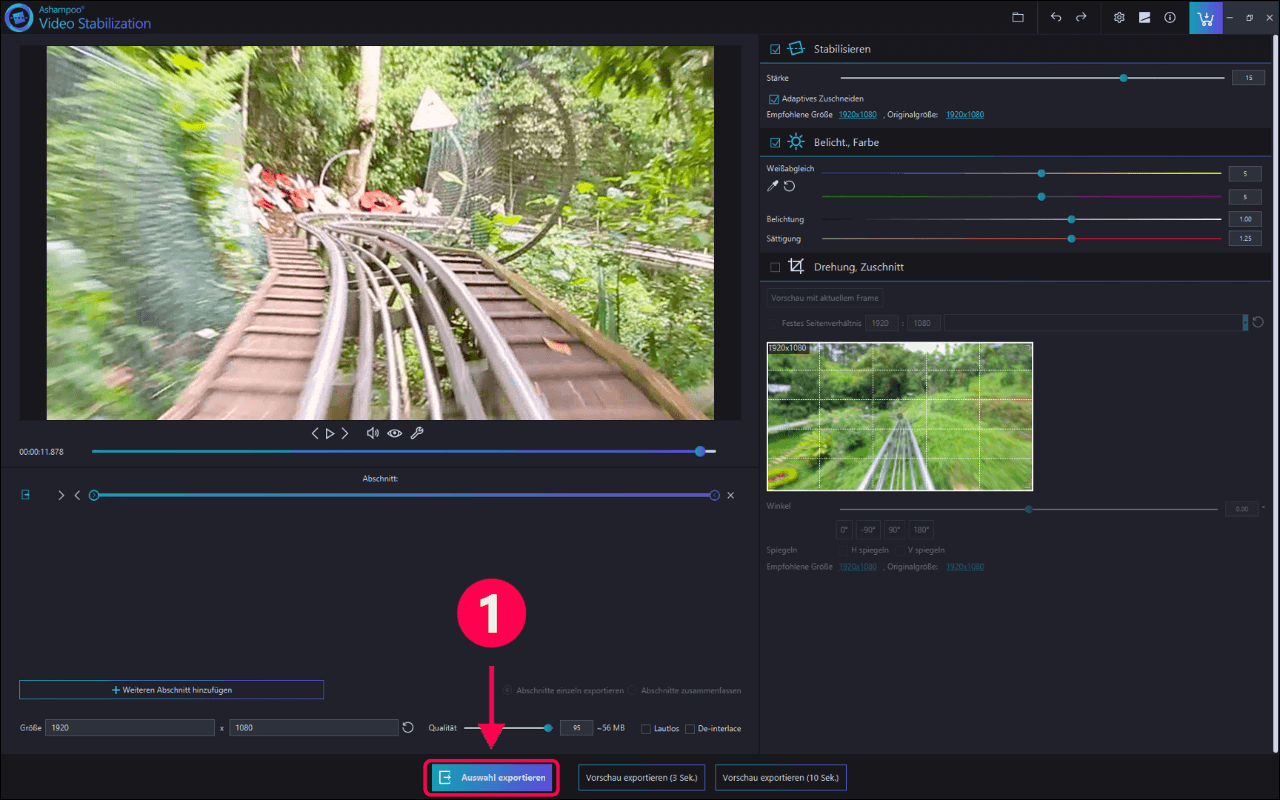This screenshot has width=1280, height=800.
Task: Click the height field showing 1080
Action: pyautogui.click(x=314, y=728)
